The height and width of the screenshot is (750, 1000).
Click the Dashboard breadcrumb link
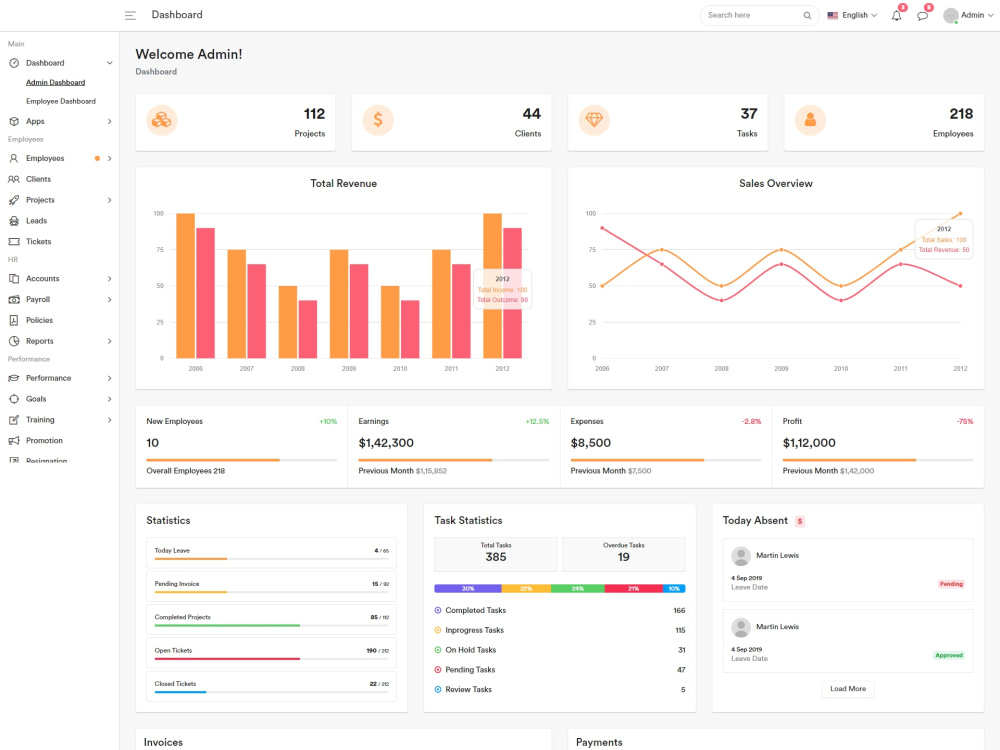point(156,71)
